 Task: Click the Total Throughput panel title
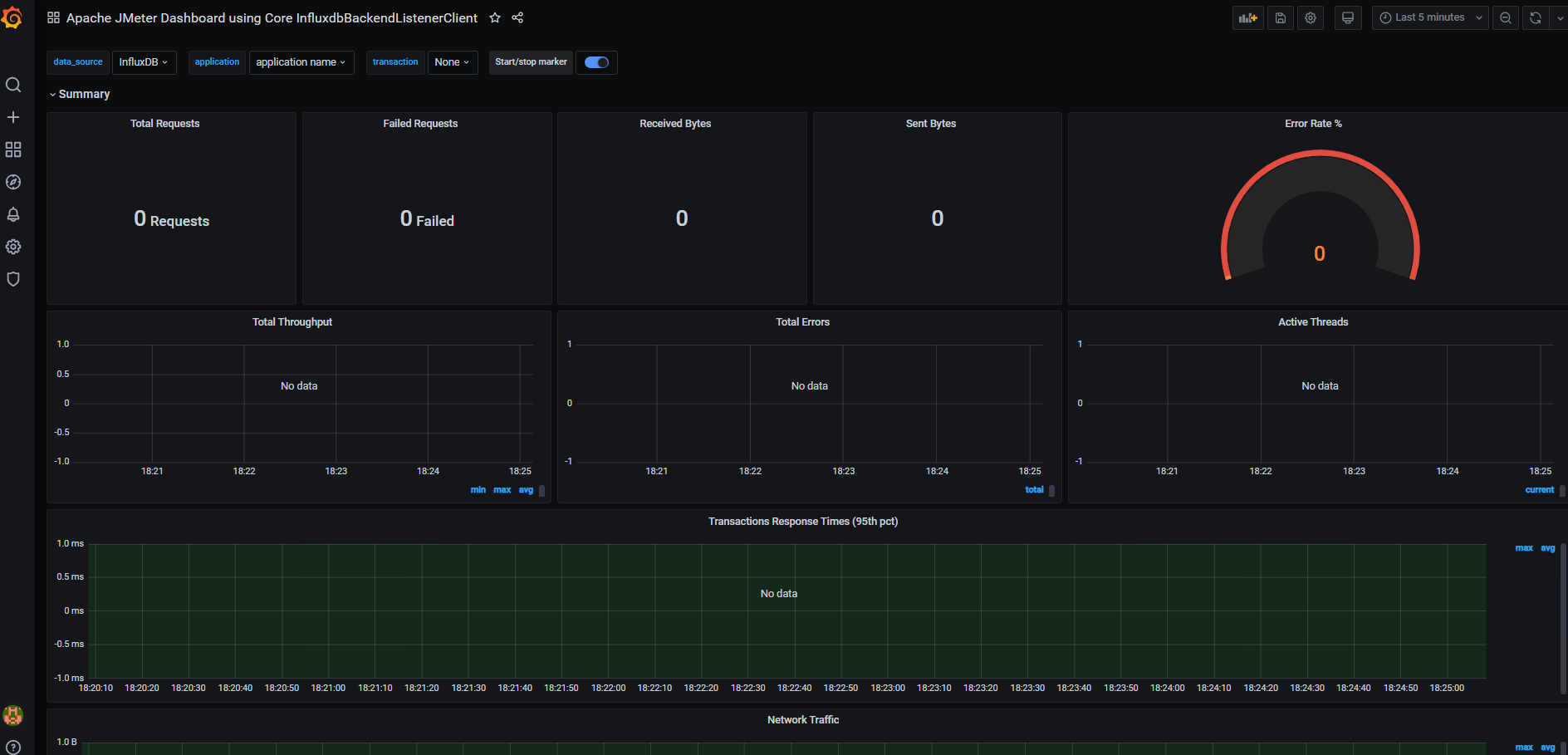point(292,322)
